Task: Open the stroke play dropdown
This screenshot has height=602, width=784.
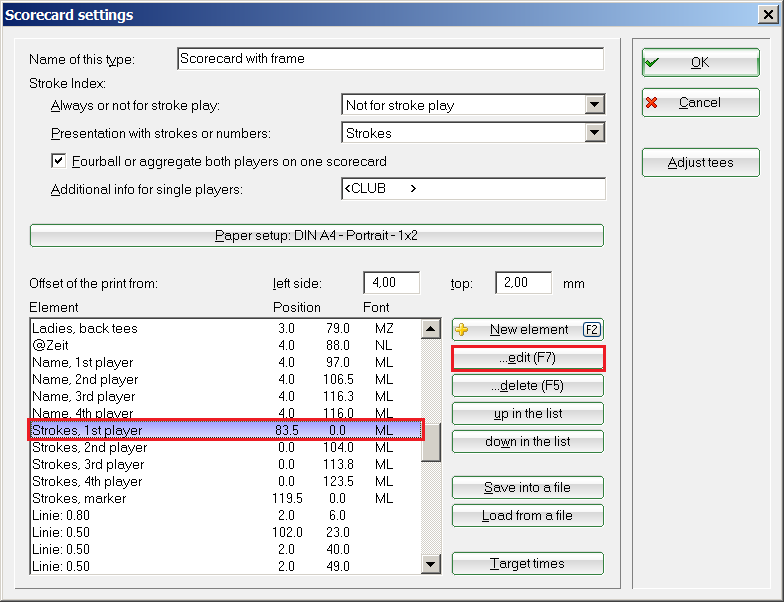Action: tap(595, 105)
